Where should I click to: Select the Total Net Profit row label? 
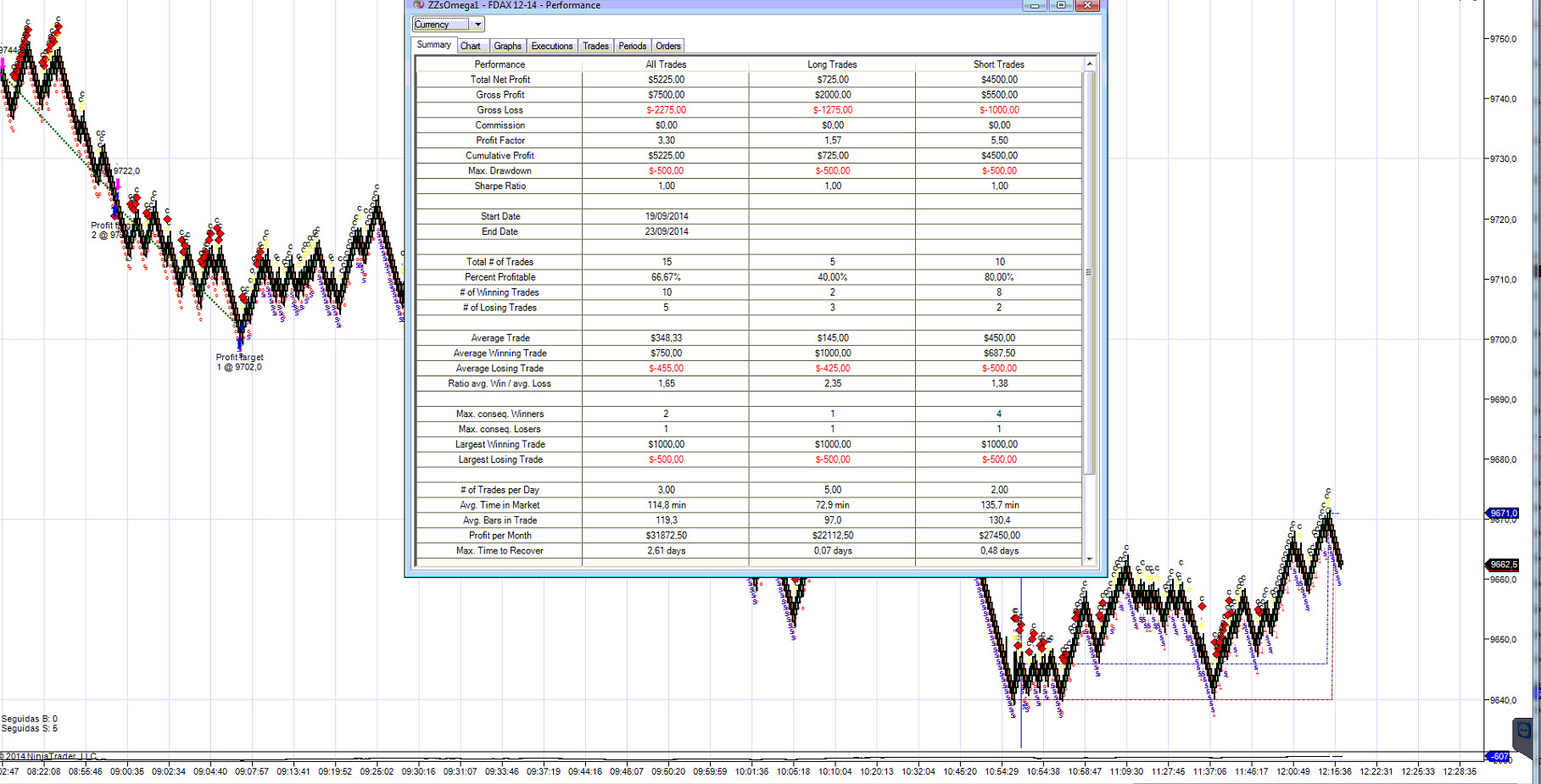[x=500, y=80]
